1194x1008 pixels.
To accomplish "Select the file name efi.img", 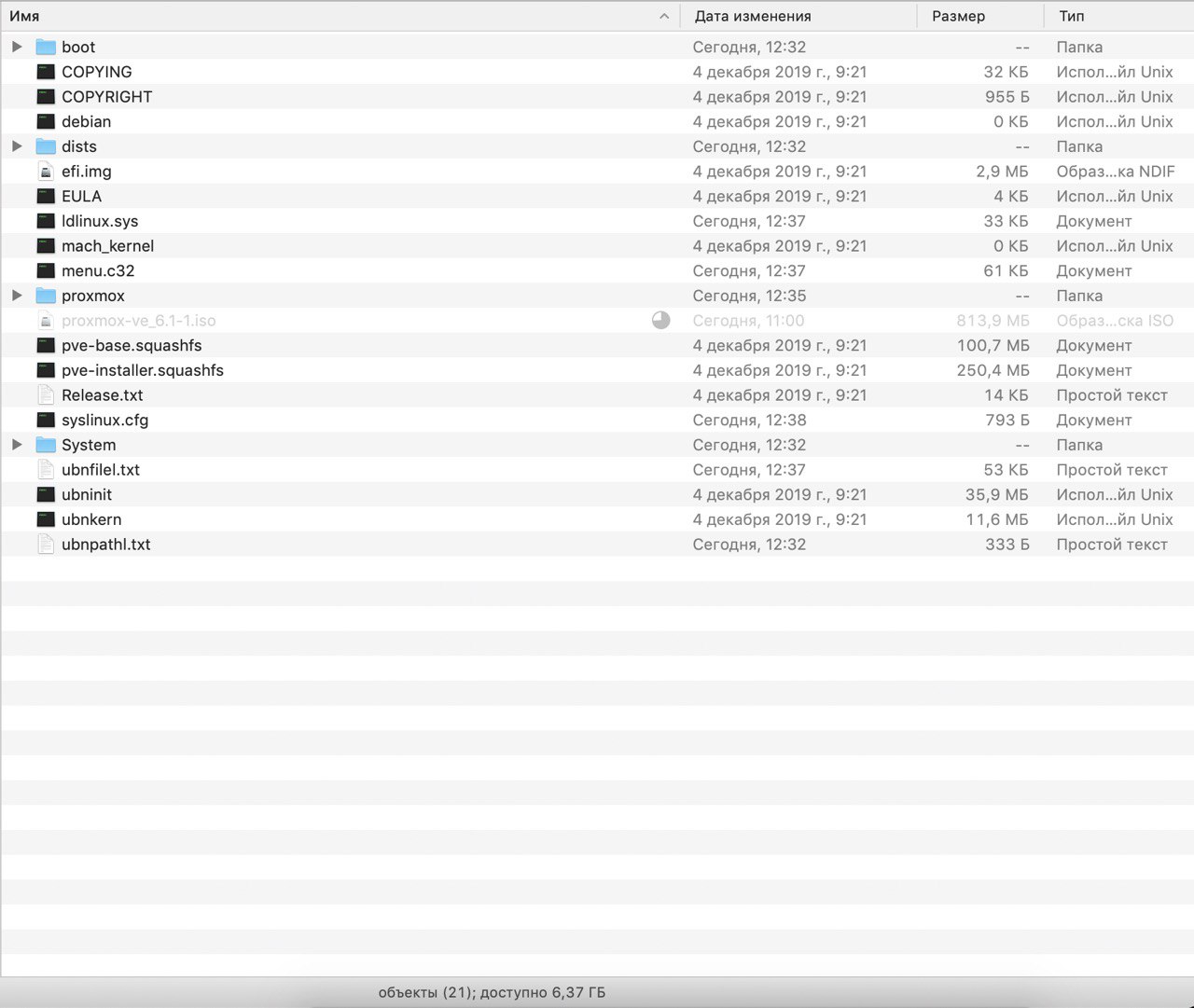I will 87,172.
